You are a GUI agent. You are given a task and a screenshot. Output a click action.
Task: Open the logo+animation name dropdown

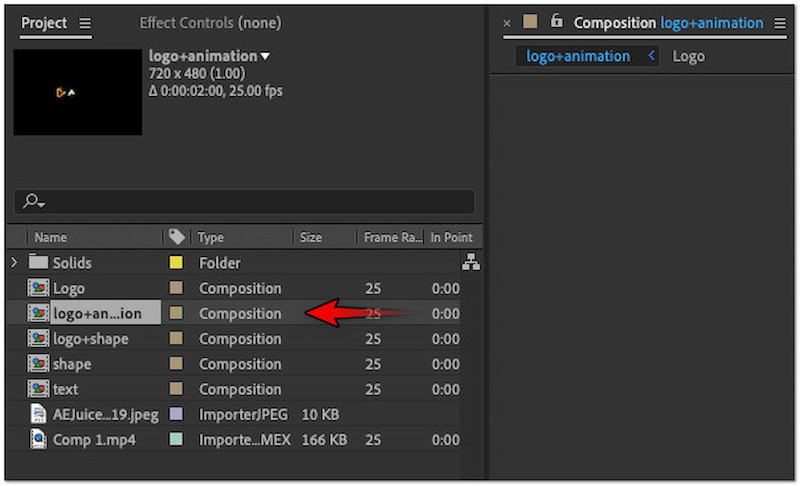pos(265,57)
